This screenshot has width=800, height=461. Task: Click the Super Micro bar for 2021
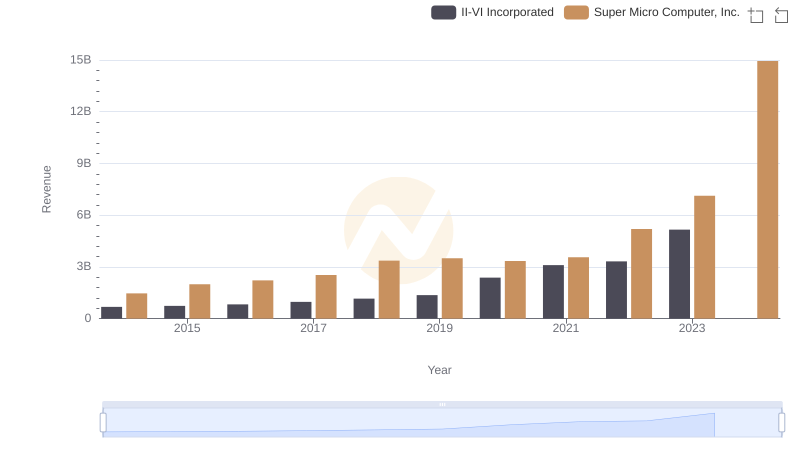(578, 288)
